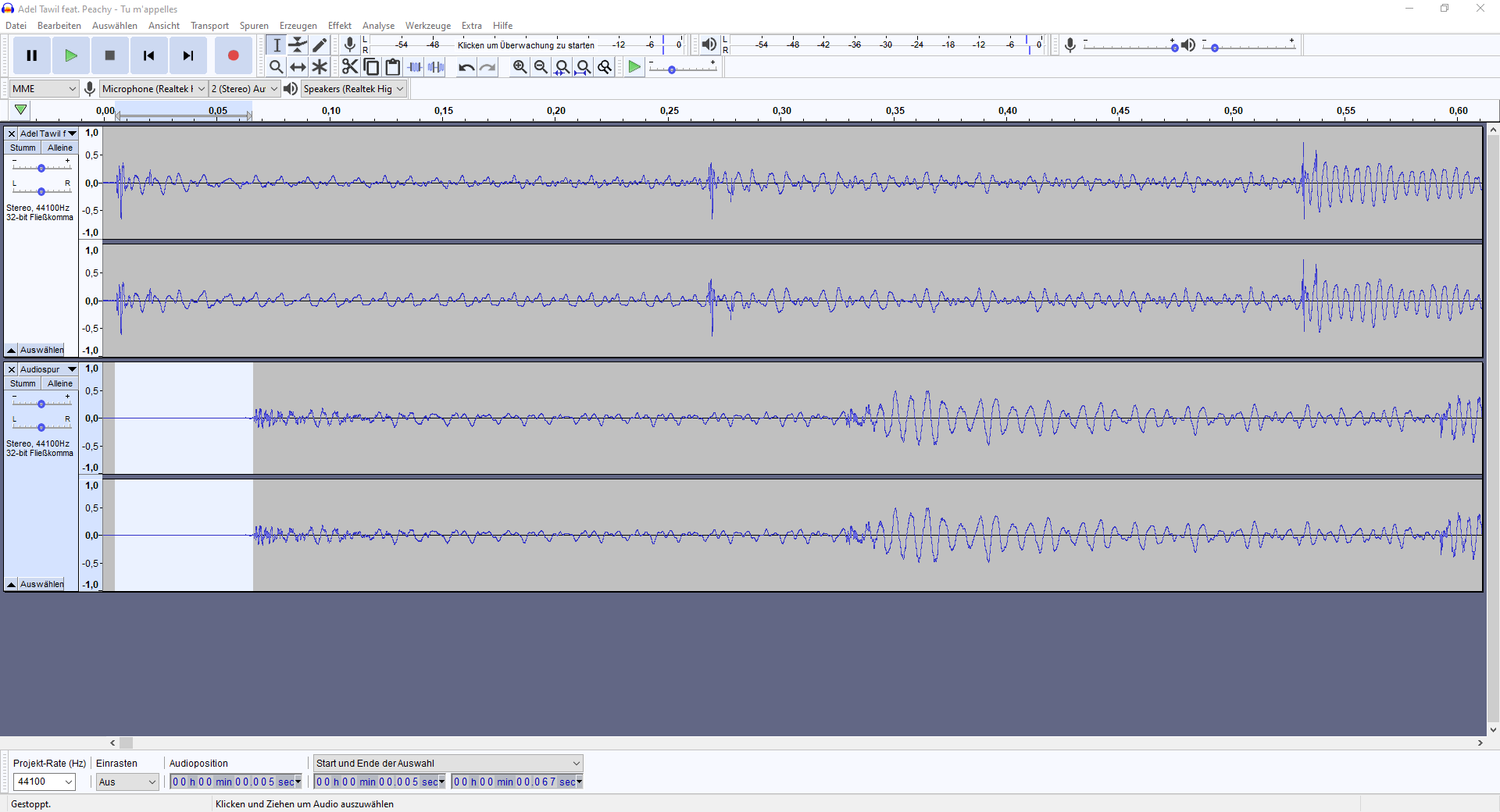Viewport: 1500px width, 812px height.
Task: Click the Audioposition time field
Action: pyautogui.click(x=235, y=782)
